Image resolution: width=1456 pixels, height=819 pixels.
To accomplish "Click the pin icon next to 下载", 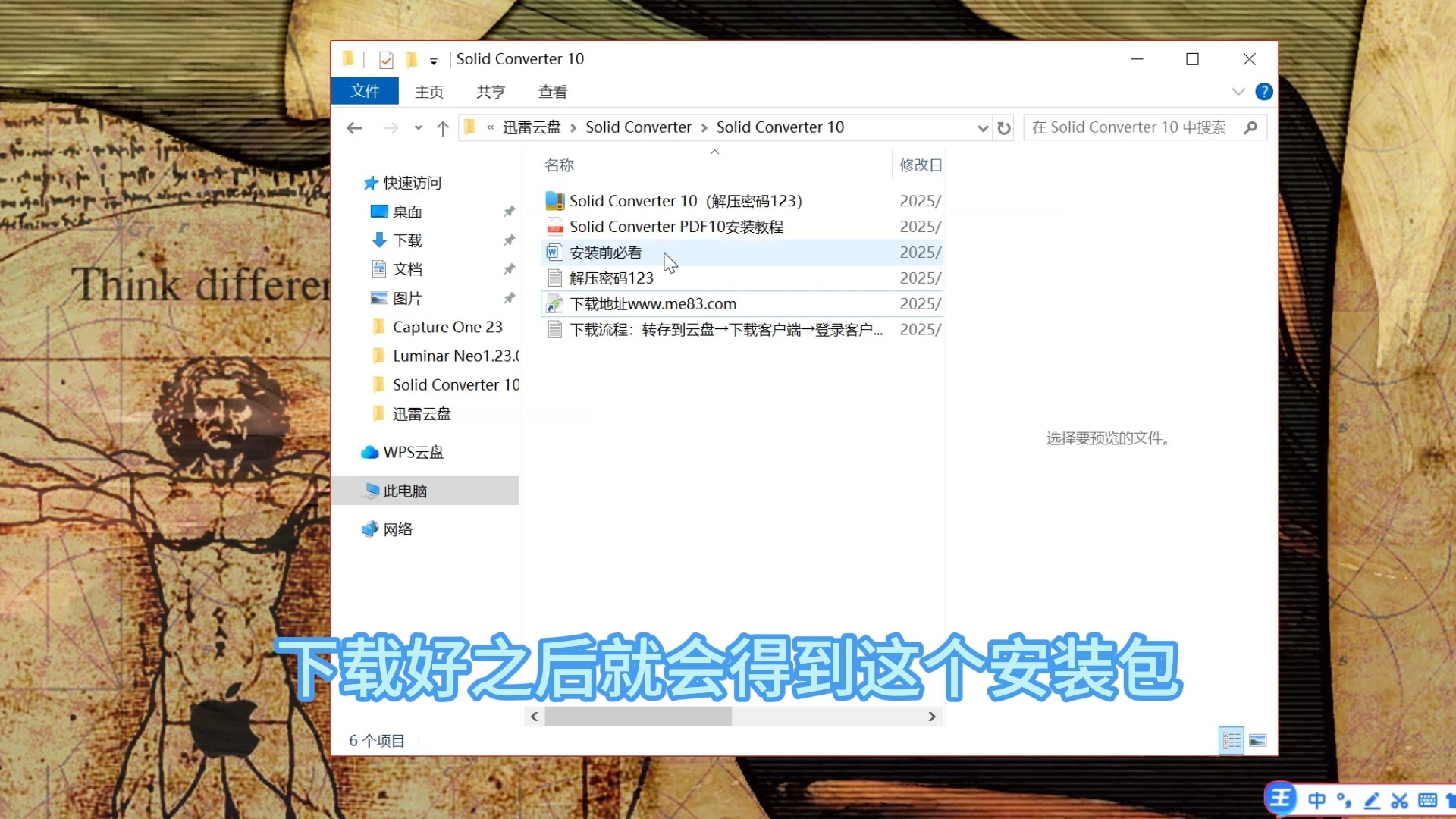I will (x=509, y=240).
